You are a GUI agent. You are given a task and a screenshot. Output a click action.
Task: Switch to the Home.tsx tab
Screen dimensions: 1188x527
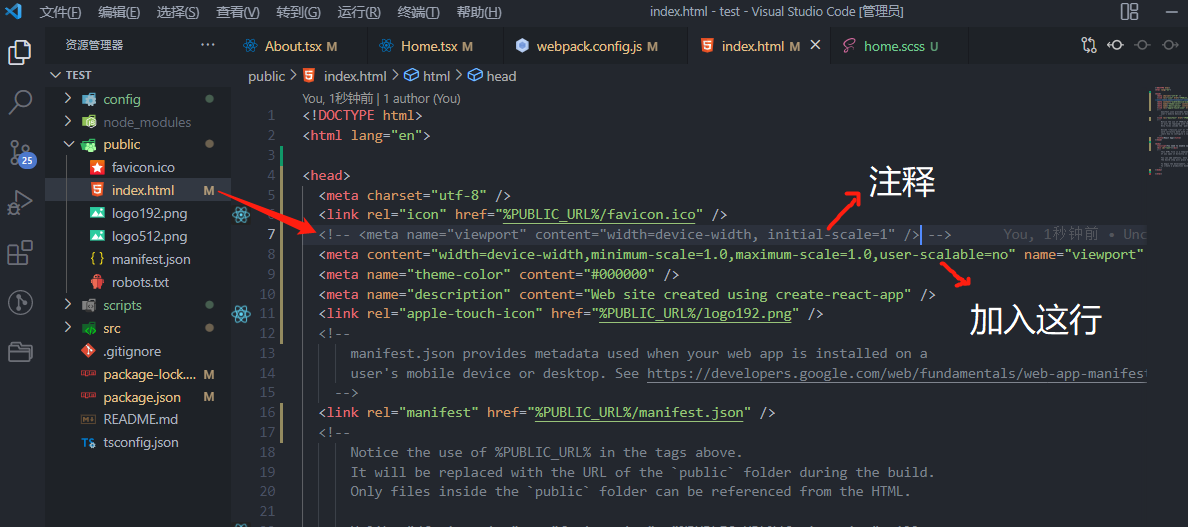(436, 45)
